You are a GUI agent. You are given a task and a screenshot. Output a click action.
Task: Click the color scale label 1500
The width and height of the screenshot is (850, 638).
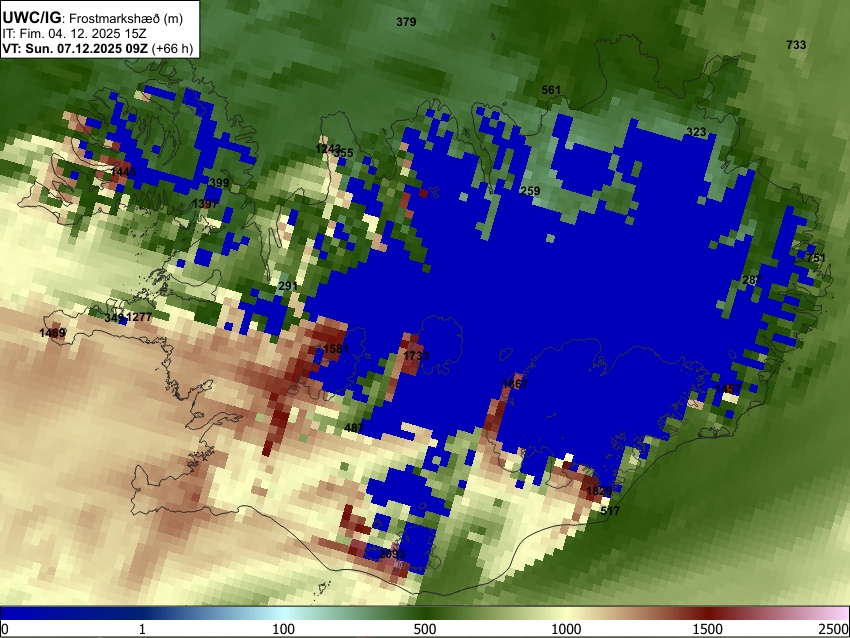[x=708, y=629]
